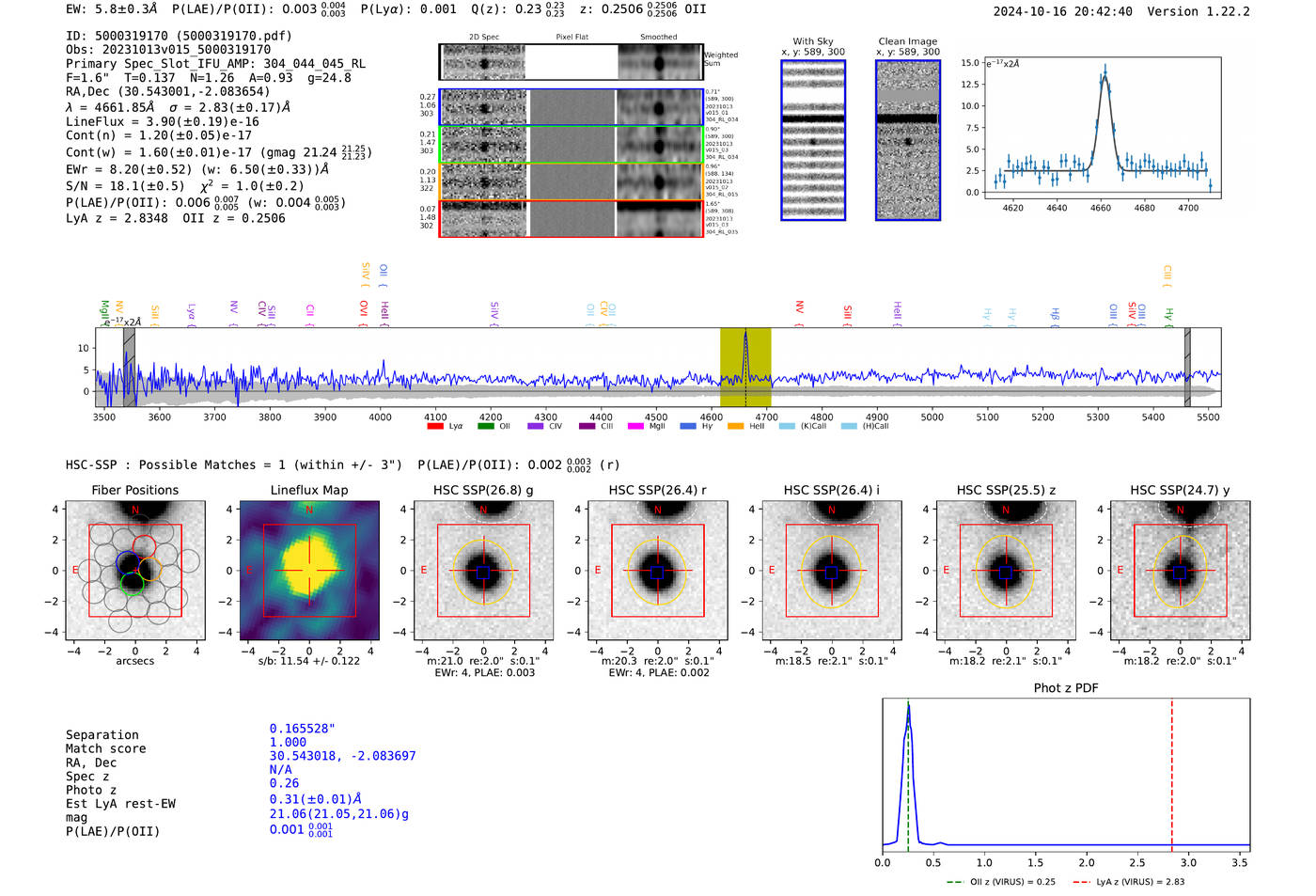Select the red-bordered fiber spectrum row
The height and width of the screenshot is (896, 1316).
pos(572,218)
